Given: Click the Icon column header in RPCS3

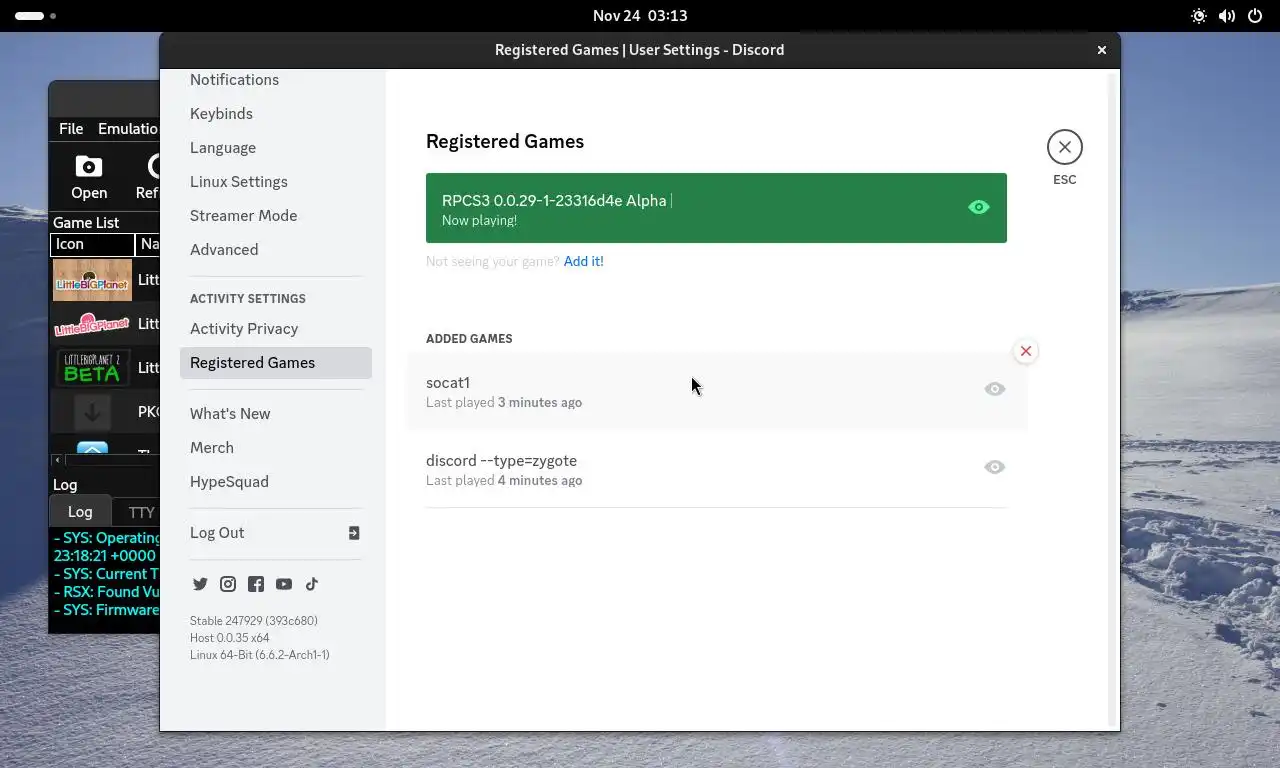Looking at the screenshot, I should 92,244.
